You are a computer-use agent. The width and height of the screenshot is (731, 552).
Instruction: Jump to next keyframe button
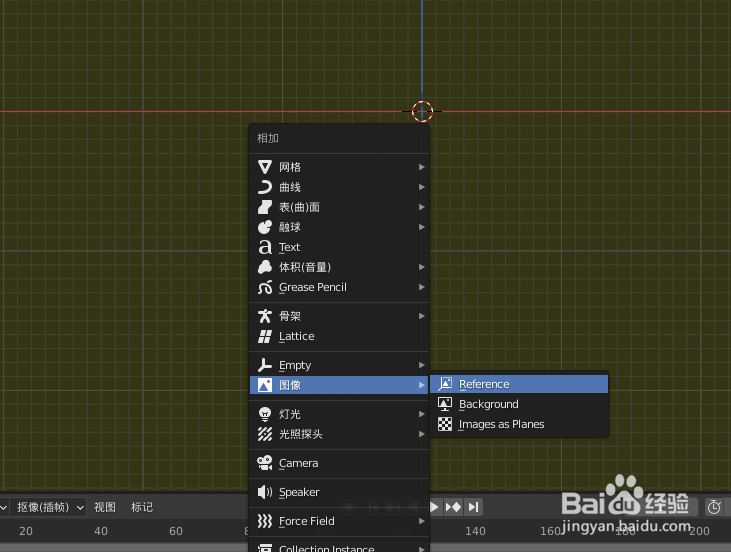point(453,507)
